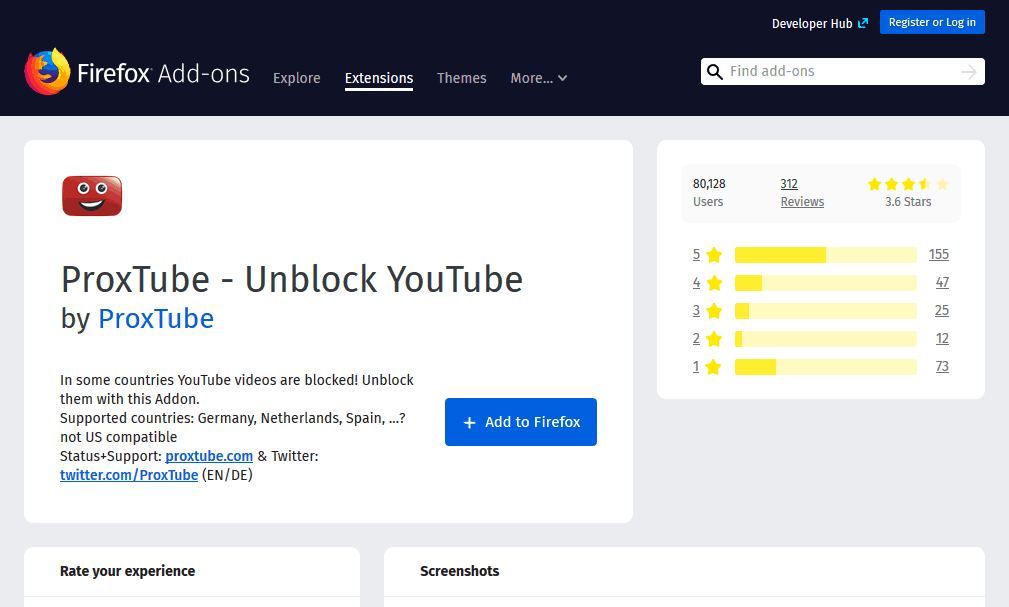Image resolution: width=1009 pixels, height=607 pixels.
Task: Click the 3.6 Stars rating stars
Action: pyautogui.click(x=908, y=185)
